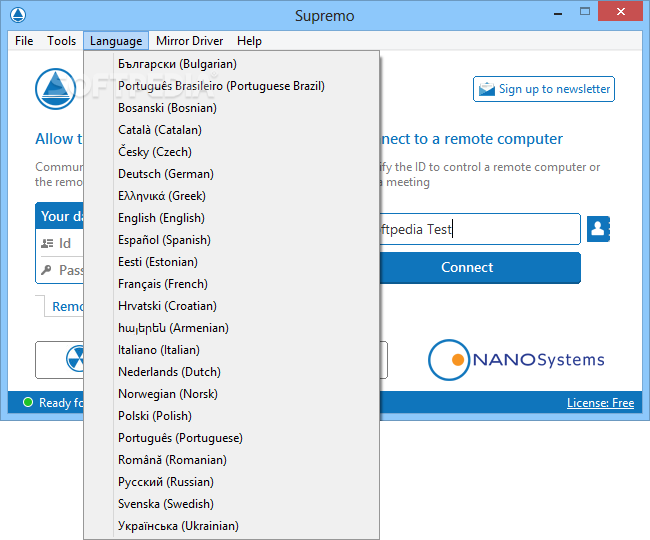Close the Language menu

coord(116,41)
